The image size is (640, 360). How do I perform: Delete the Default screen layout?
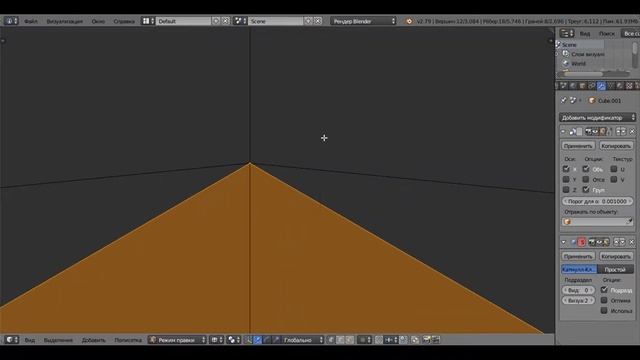tap(225, 21)
